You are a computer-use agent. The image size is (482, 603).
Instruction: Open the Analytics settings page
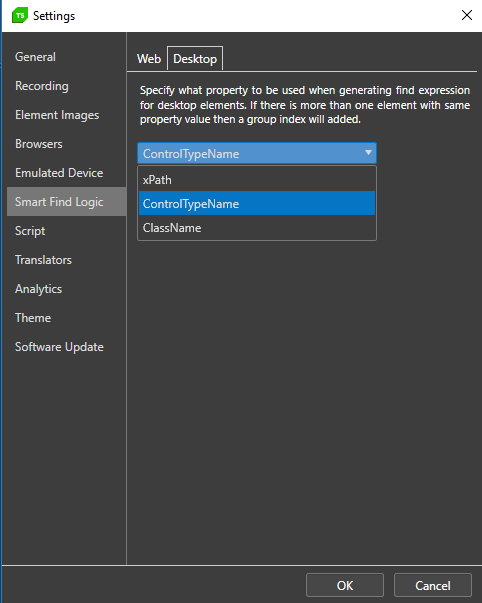pos(38,289)
